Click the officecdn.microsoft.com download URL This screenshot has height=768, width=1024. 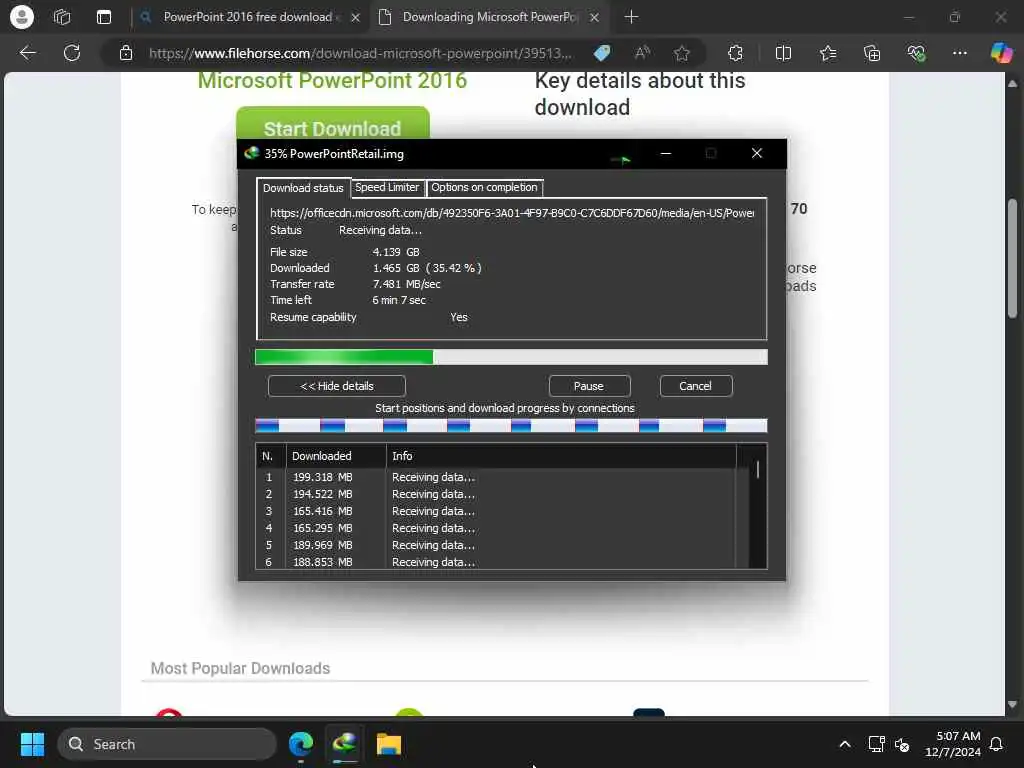512,213
